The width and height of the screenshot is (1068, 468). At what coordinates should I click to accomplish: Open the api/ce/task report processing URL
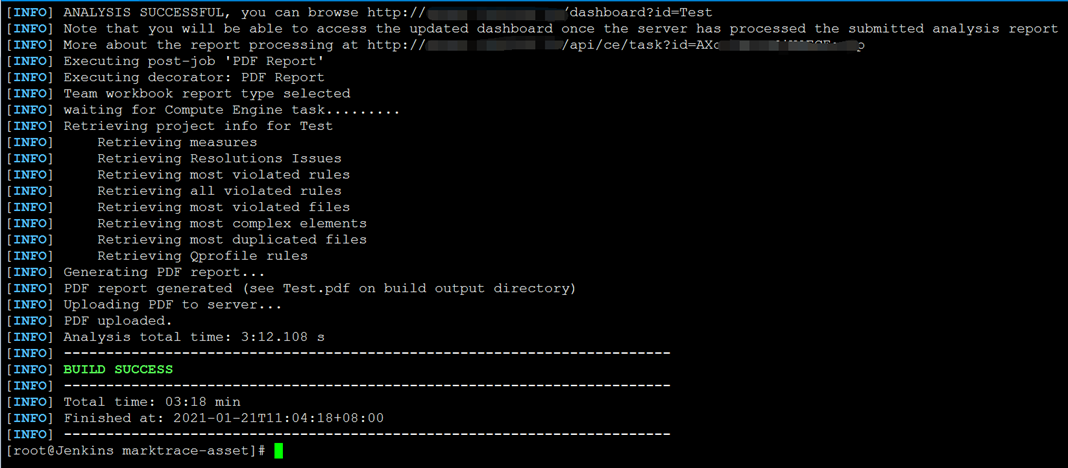[x=616, y=45]
